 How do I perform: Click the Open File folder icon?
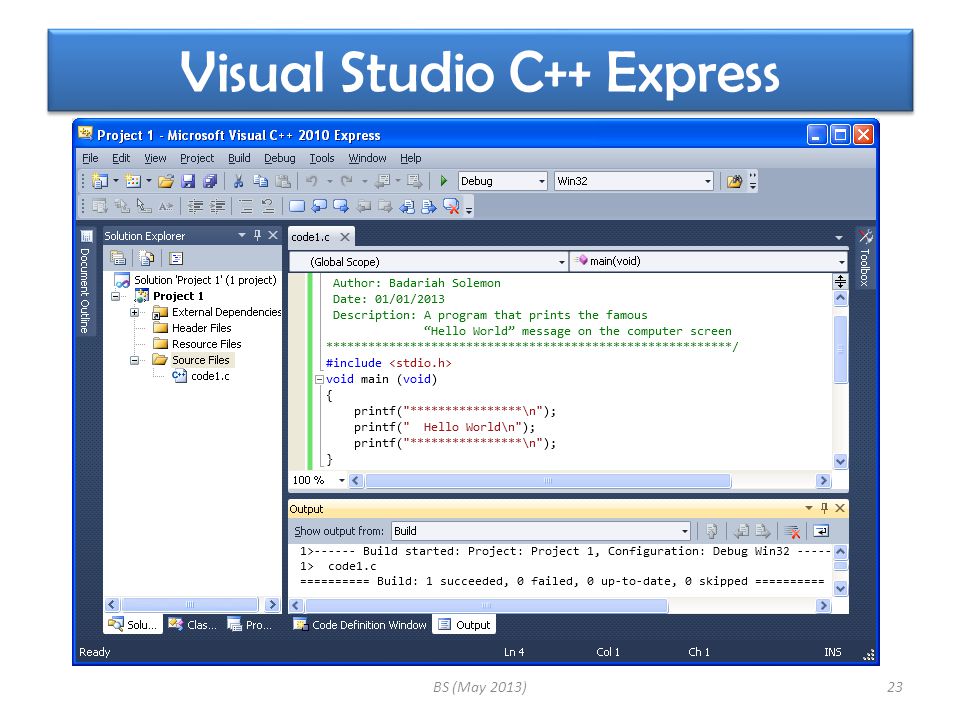pyautogui.click(x=166, y=181)
